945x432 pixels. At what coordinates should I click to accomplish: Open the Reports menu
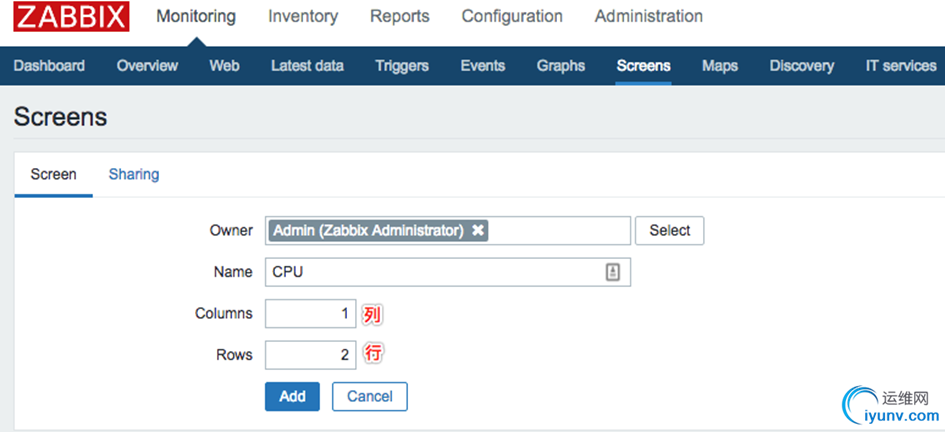[x=399, y=17]
